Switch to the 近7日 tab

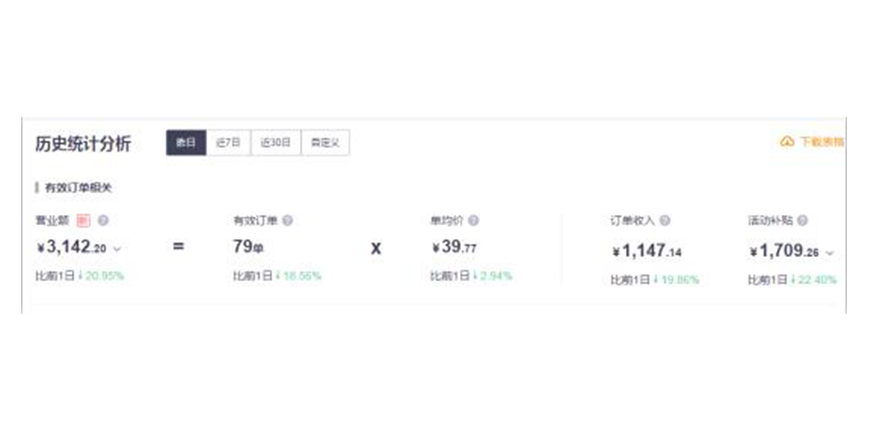tap(228, 143)
